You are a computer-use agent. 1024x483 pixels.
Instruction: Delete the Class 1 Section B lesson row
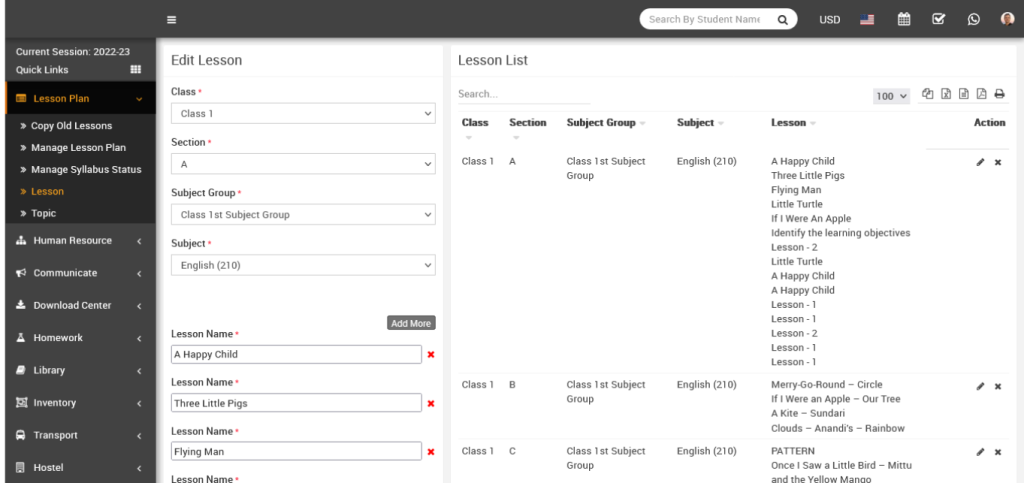tap(997, 385)
